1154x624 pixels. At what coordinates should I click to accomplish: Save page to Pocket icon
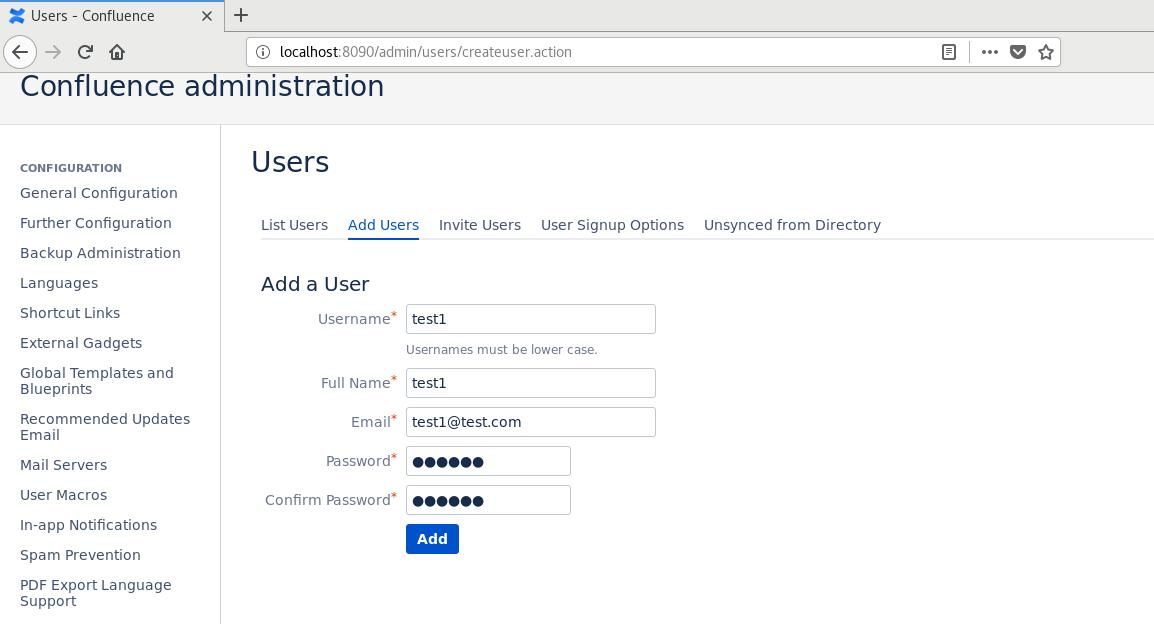(1018, 52)
